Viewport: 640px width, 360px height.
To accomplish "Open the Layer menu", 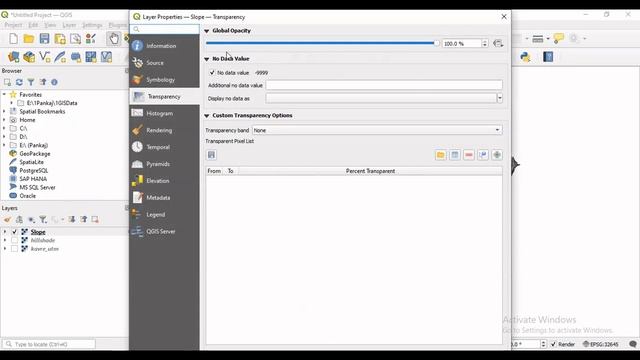I will click(x=69, y=25).
